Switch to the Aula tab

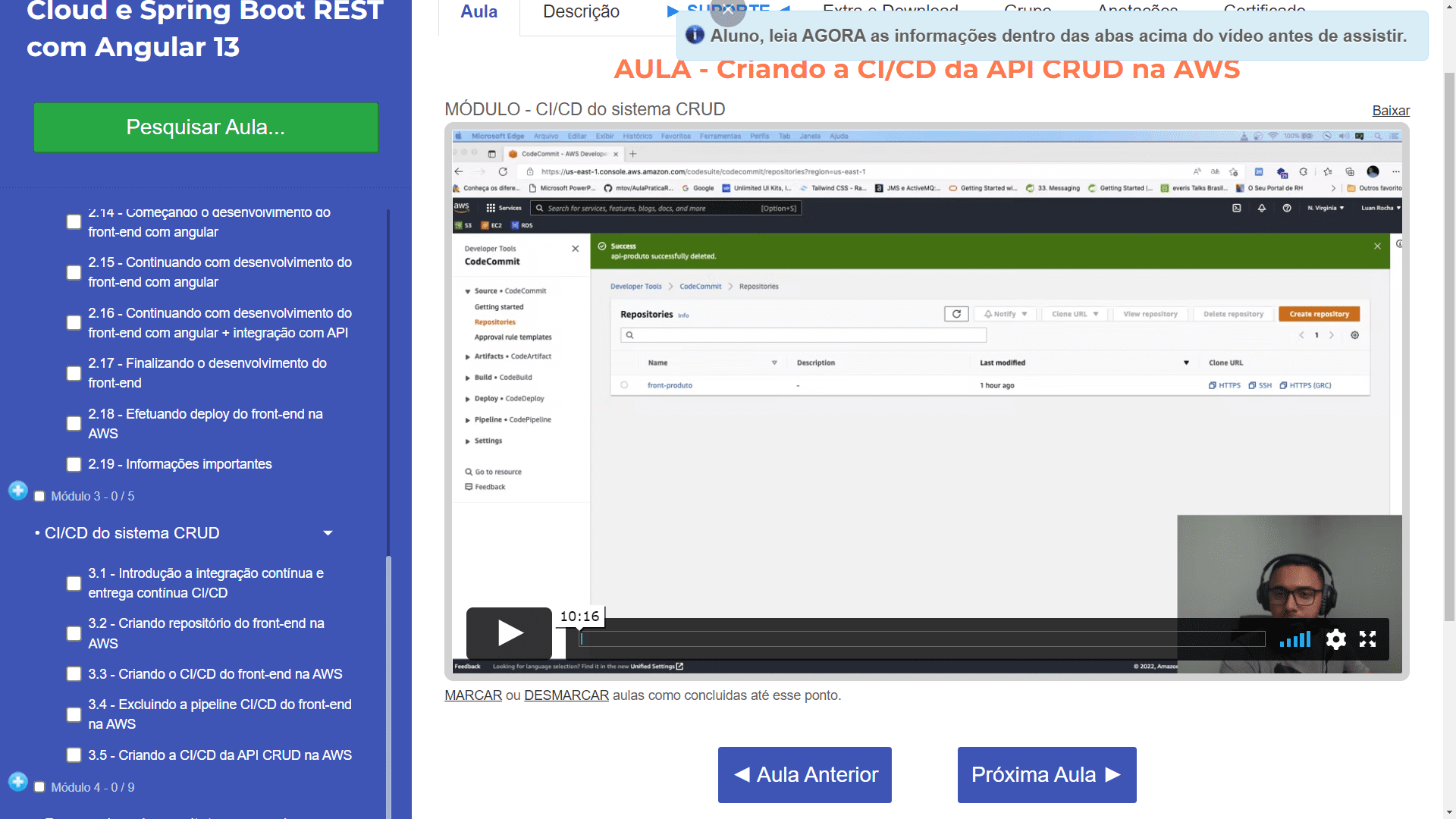(x=479, y=12)
